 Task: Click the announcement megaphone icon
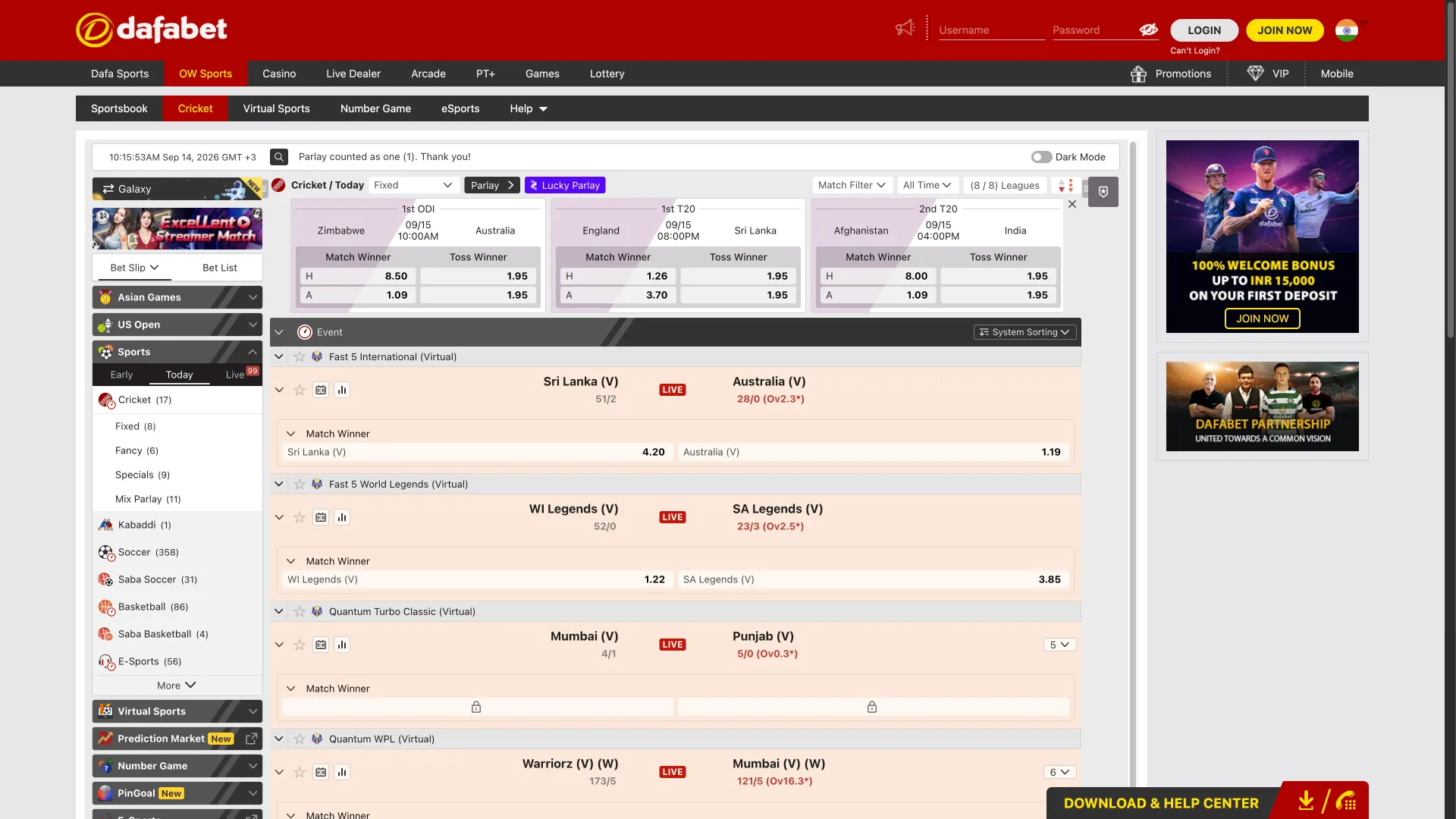click(x=905, y=29)
